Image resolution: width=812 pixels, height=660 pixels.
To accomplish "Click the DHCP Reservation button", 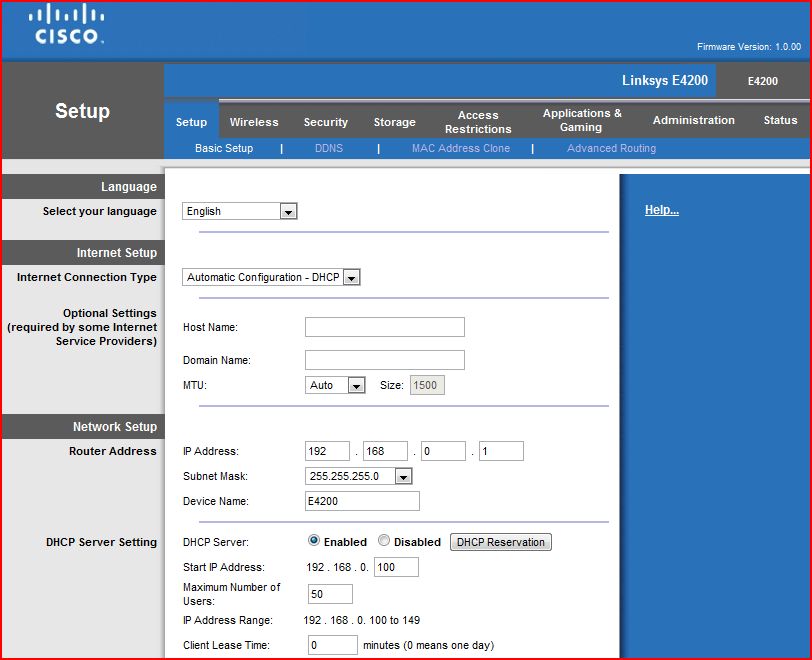I will click(500, 542).
